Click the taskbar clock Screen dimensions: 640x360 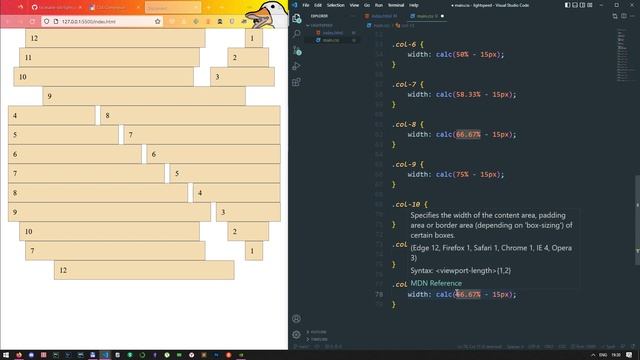pyautogui.click(x=616, y=355)
